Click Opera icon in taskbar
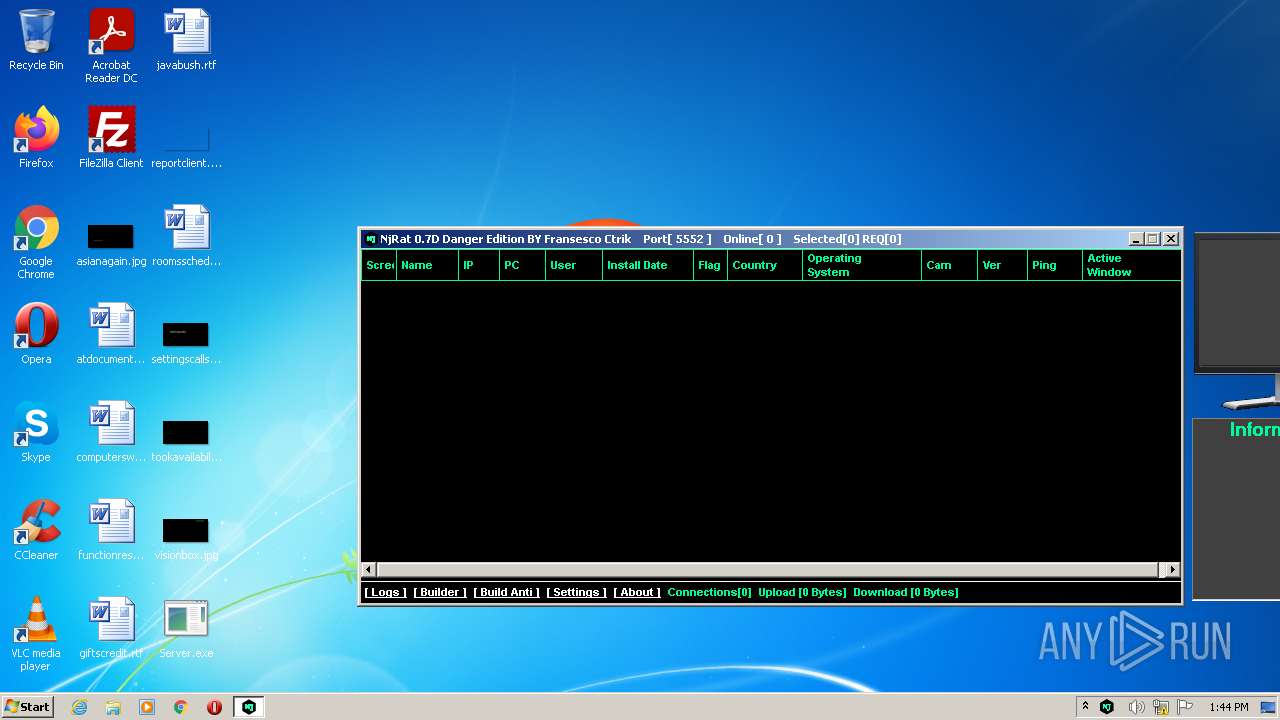Viewport: 1280px width, 720px height. coord(214,707)
